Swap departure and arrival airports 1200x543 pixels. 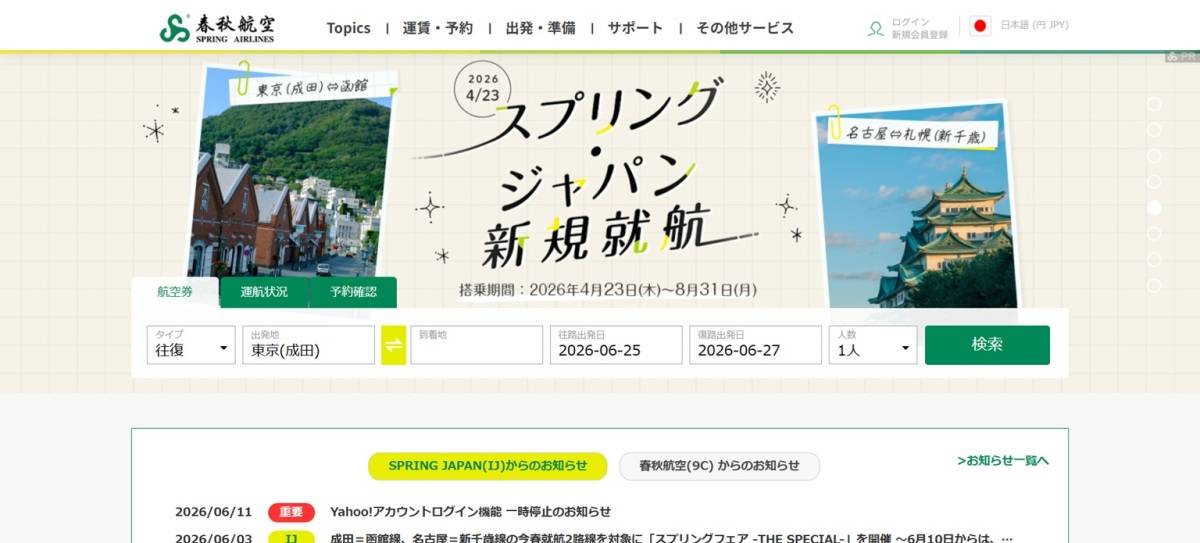[x=393, y=345]
